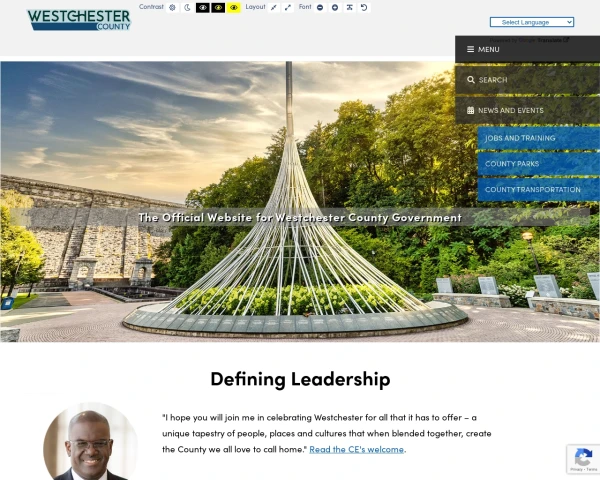Choose yellow background contrast swatch
Viewport: 600px width, 480px height.
point(234,8)
